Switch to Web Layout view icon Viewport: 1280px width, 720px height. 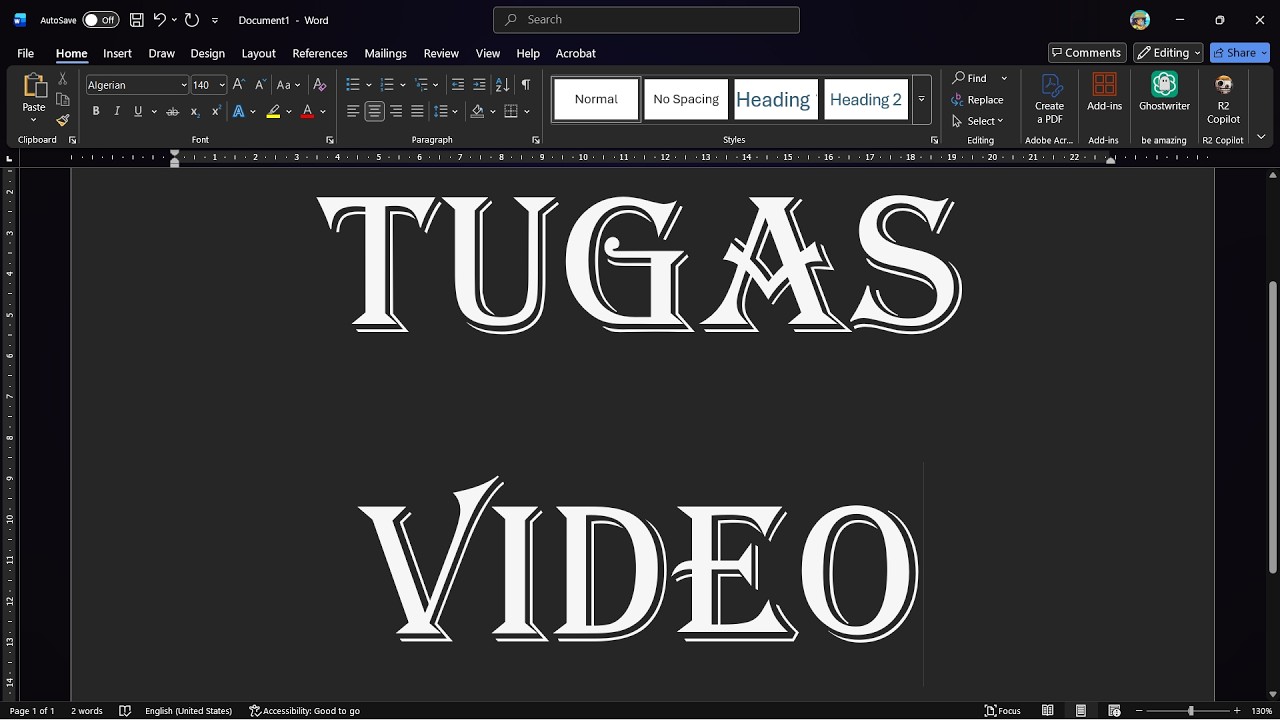tap(1114, 711)
